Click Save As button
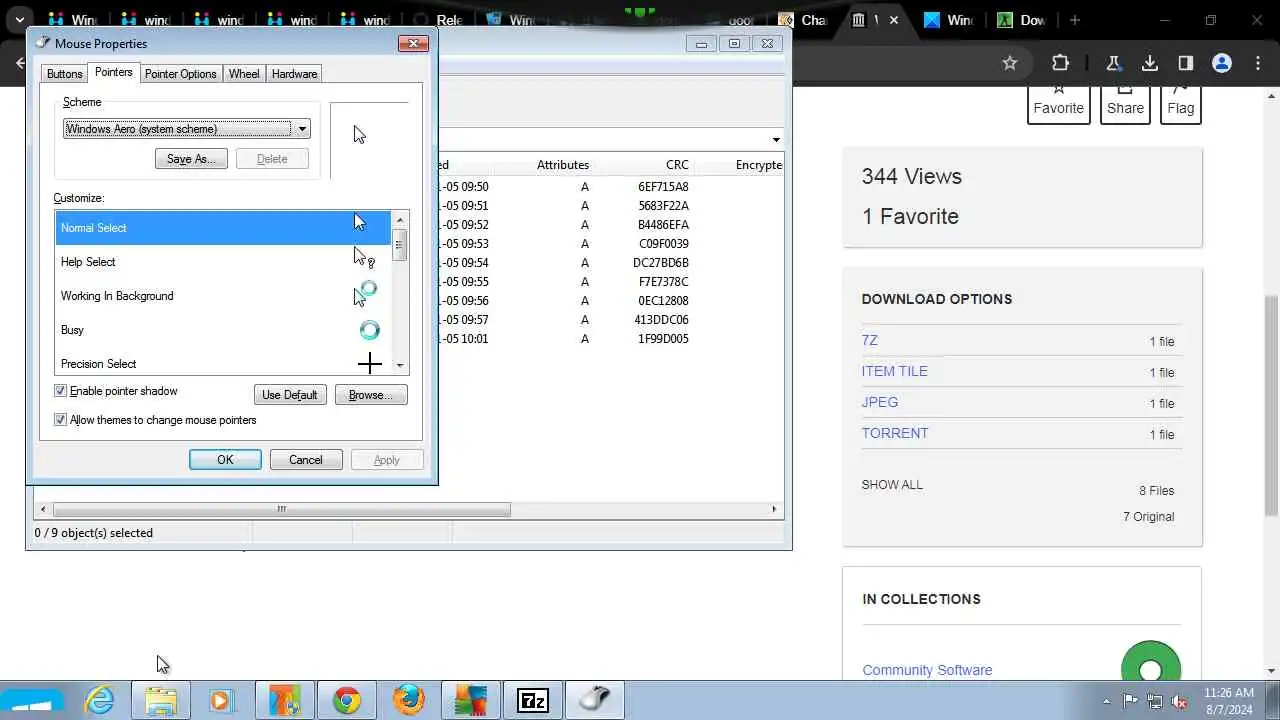Viewport: 1280px width, 720px height. point(191,159)
